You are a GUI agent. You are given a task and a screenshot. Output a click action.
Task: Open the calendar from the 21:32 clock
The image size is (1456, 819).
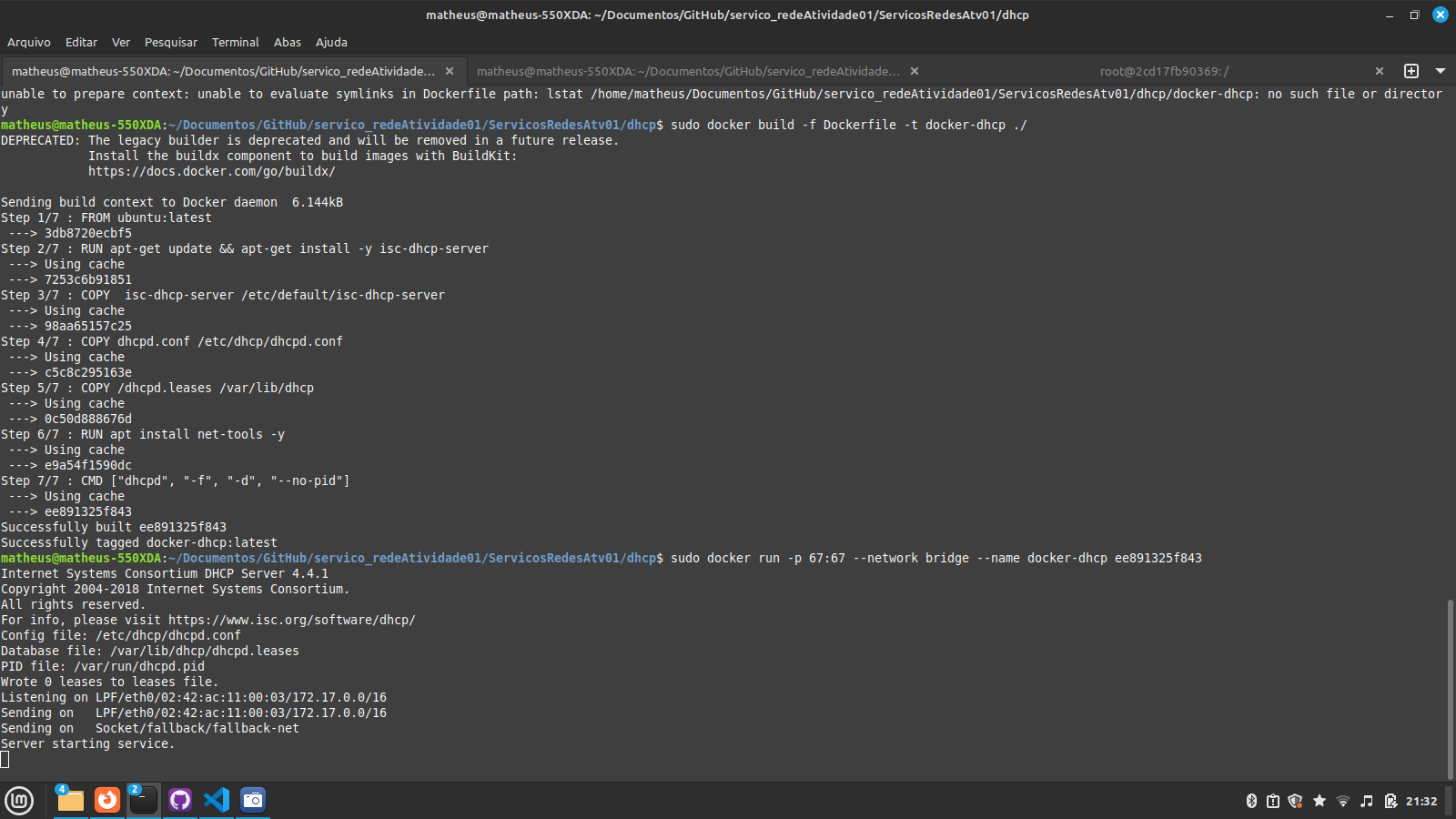pos(1421,801)
